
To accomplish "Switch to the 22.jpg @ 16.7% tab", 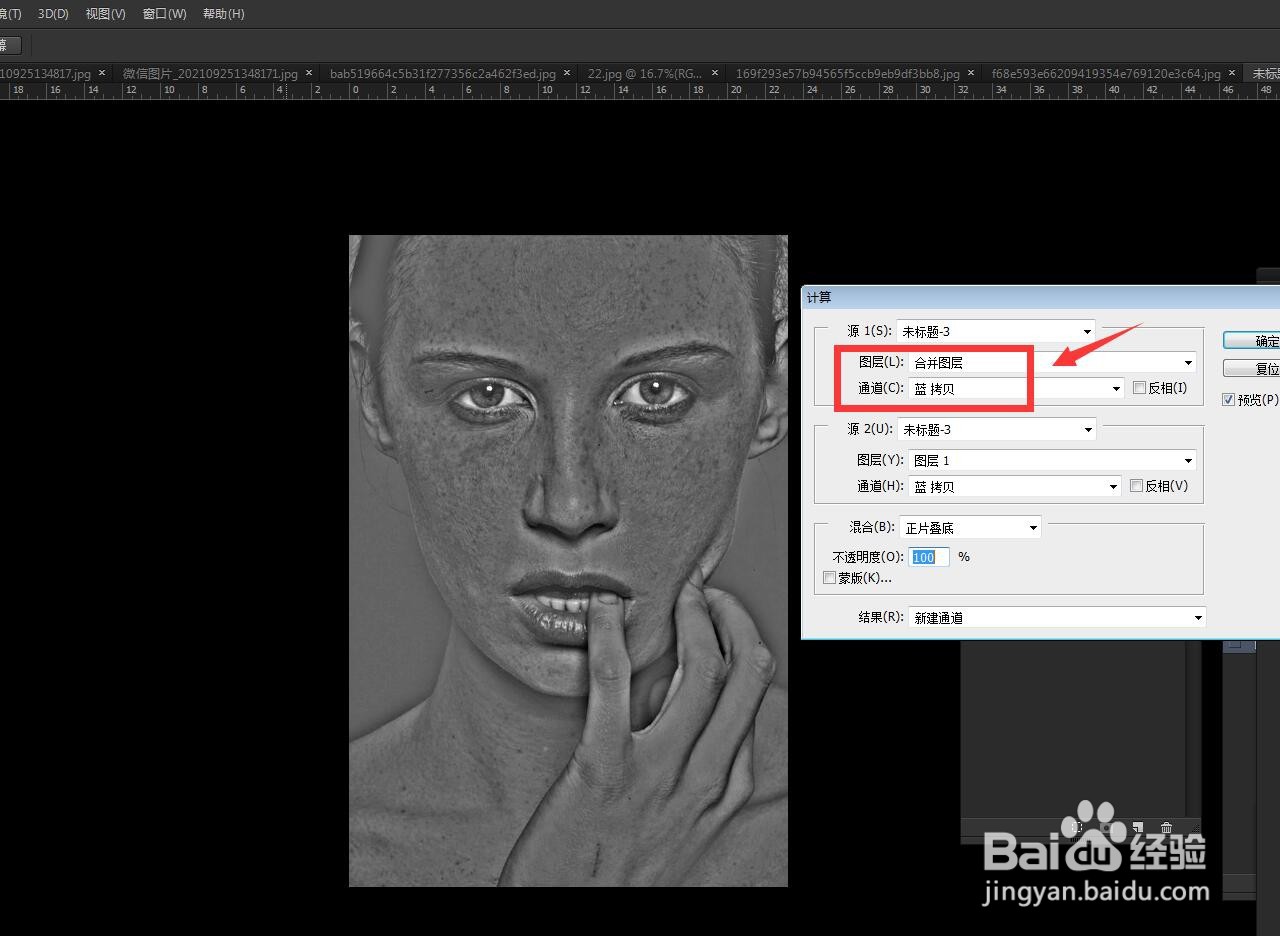I will coord(645,74).
